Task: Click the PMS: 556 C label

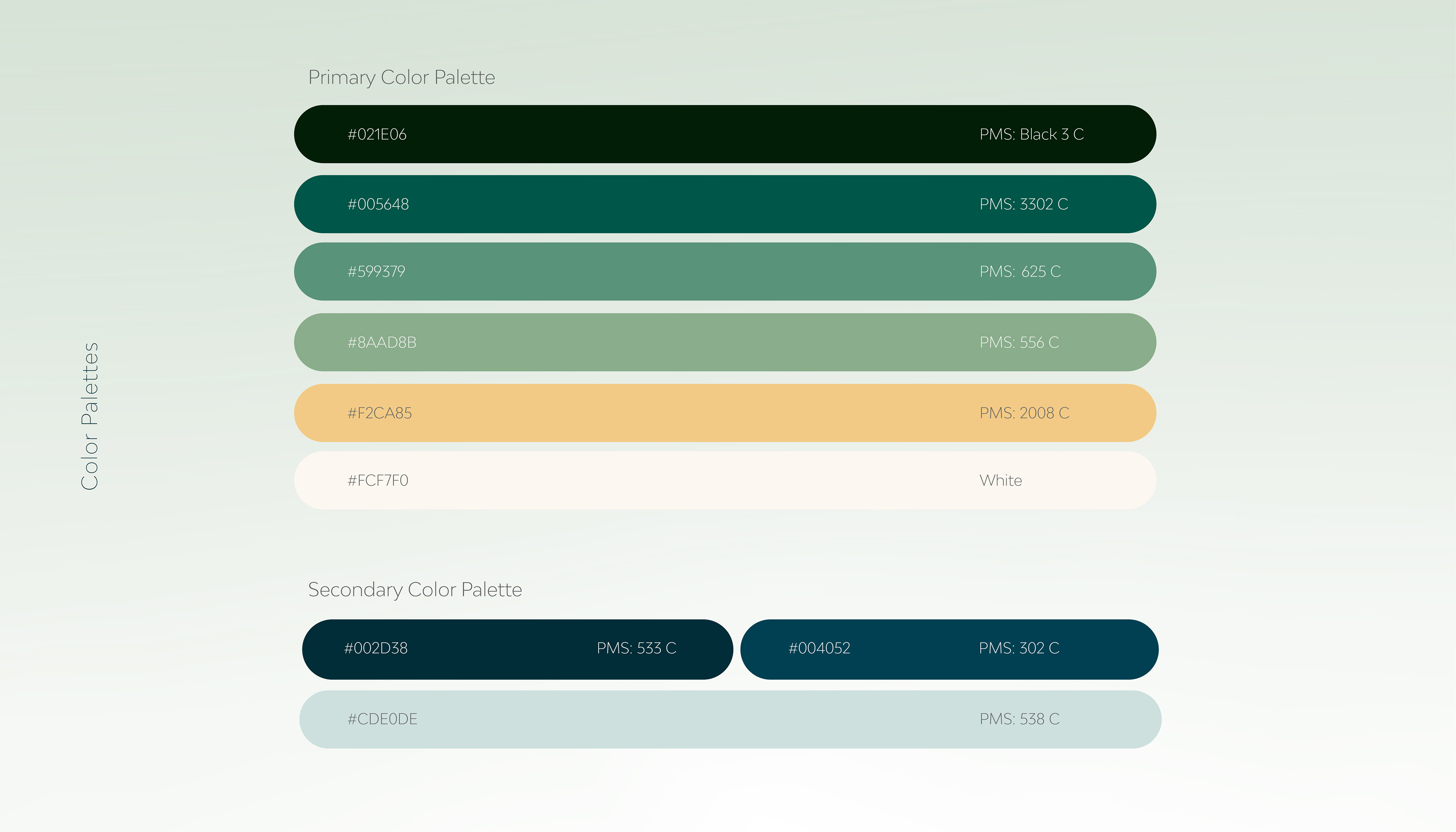Action: [1019, 342]
